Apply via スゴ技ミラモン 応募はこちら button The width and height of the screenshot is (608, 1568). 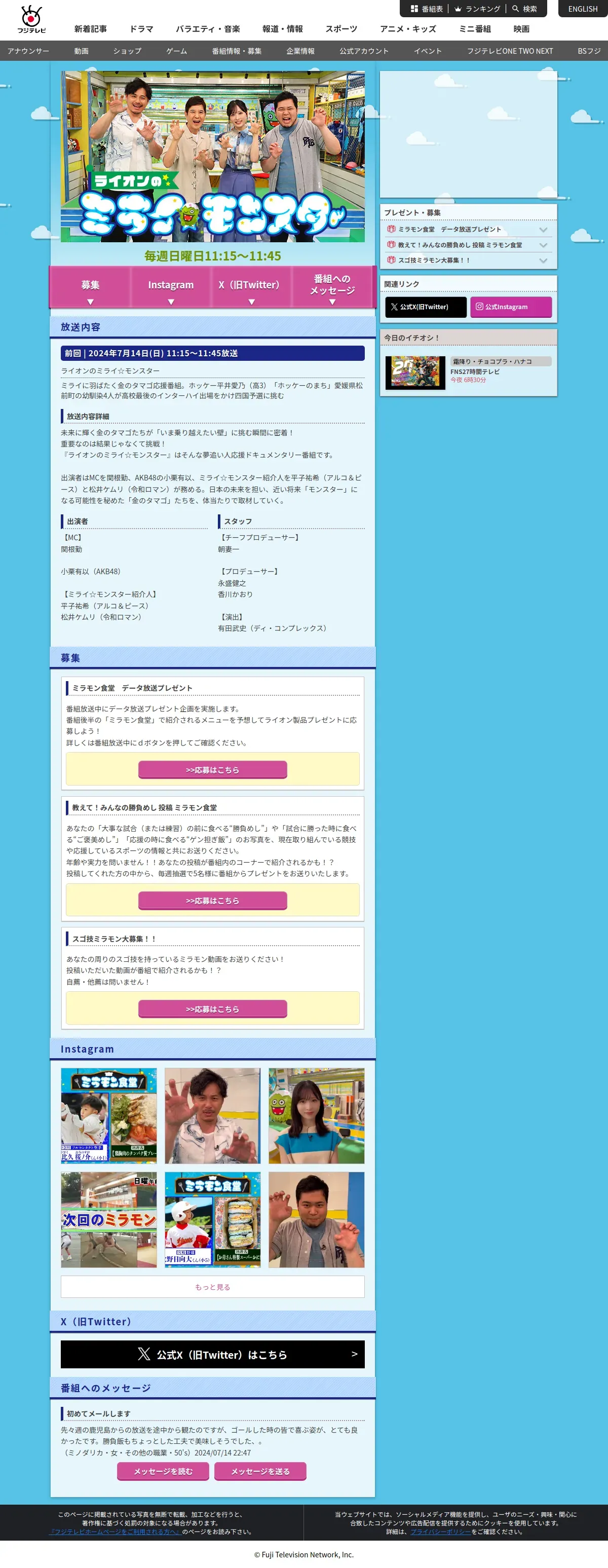coord(212,1009)
